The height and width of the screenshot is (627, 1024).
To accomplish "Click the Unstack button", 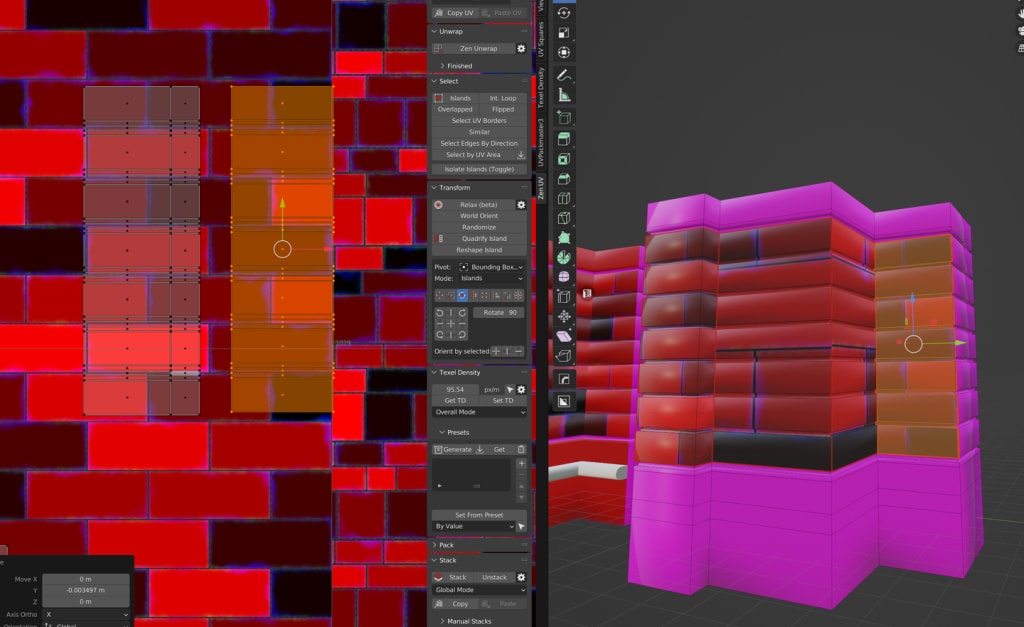I will (x=494, y=577).
